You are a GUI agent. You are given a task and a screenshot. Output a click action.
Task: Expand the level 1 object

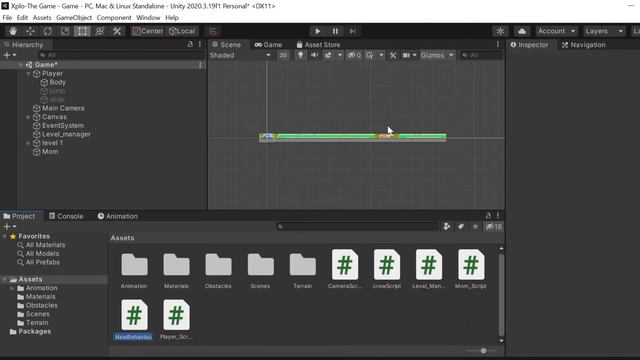28,143
